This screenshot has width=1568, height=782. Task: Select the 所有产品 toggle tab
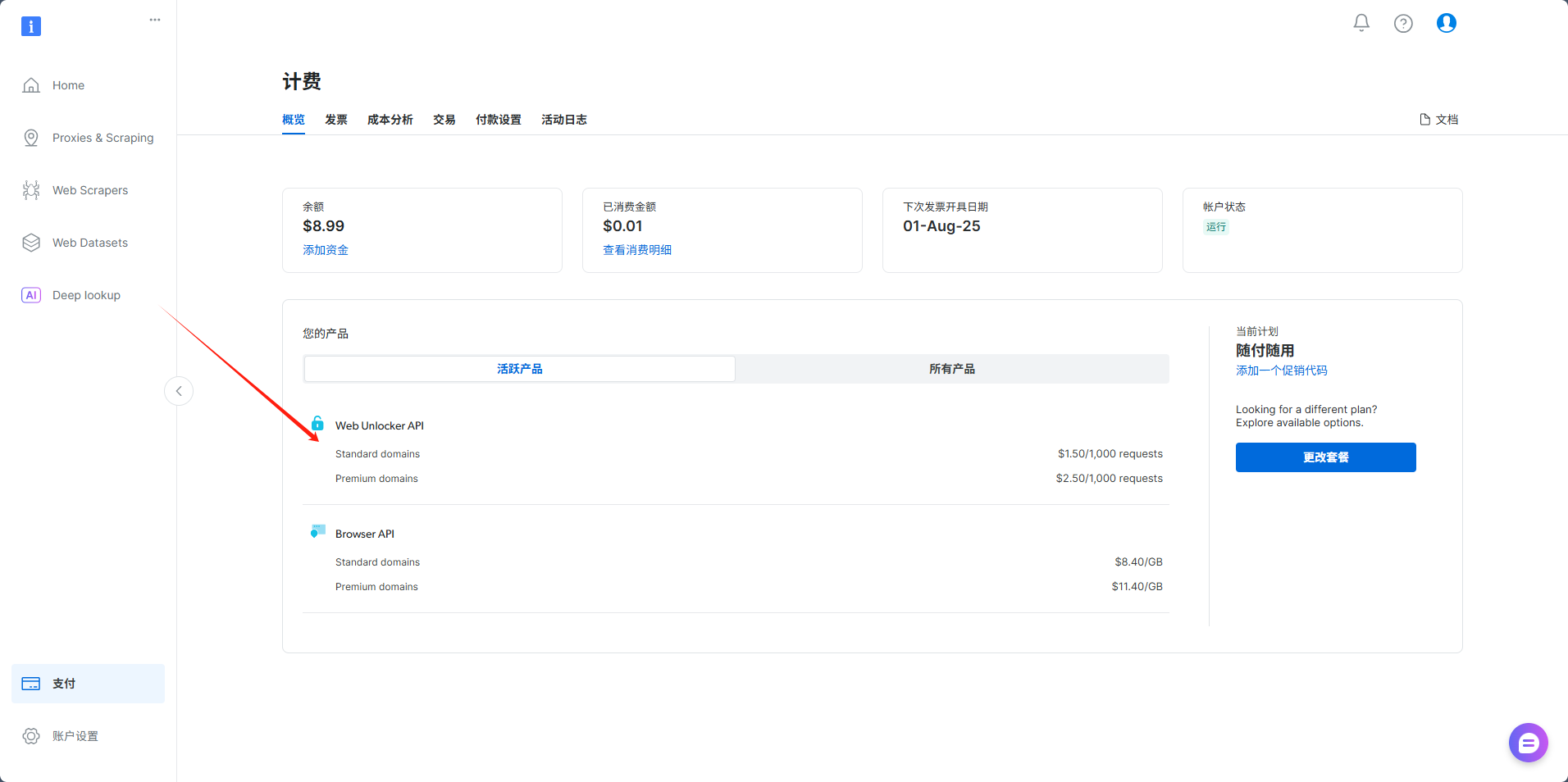point(952,369)
